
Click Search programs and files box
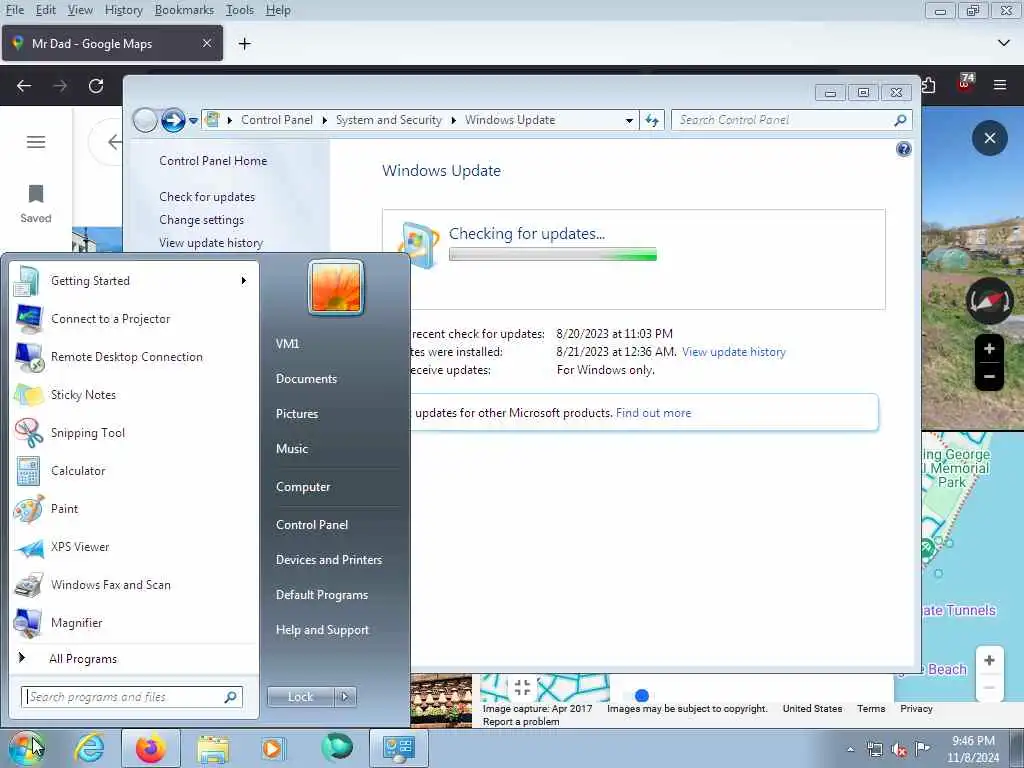coord(131,697)
